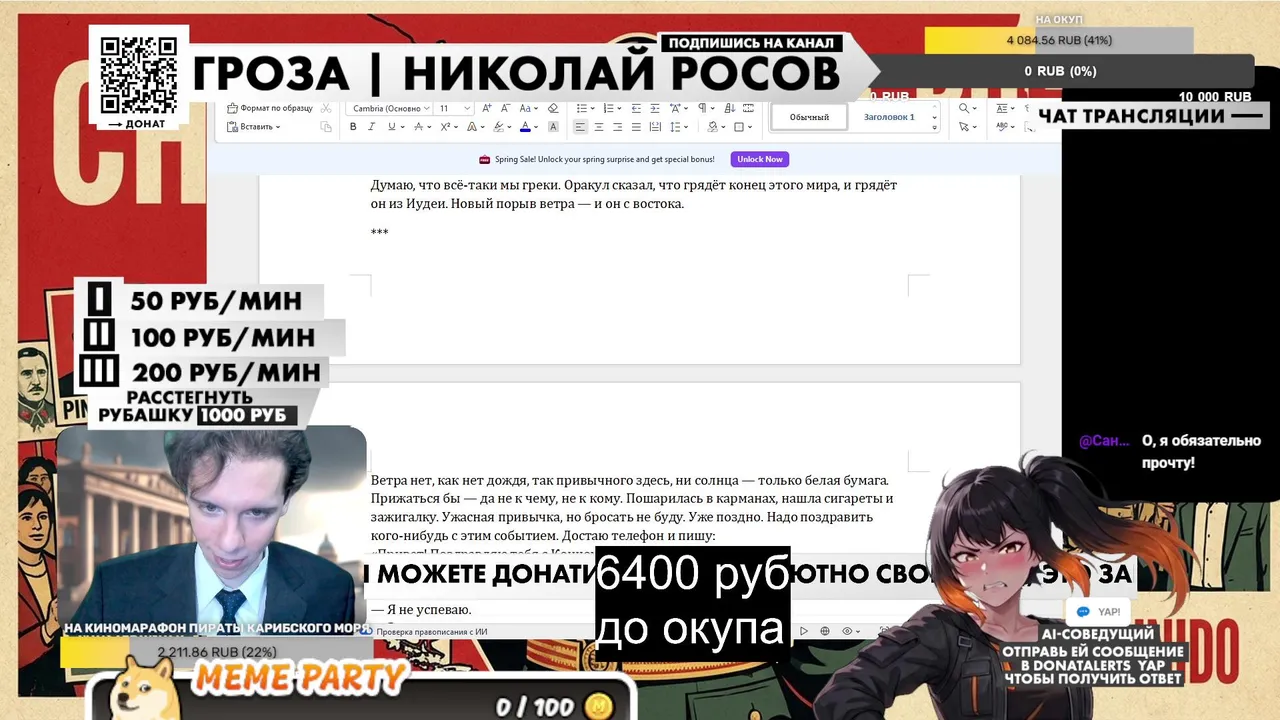
Task: Click the 4 084.56 RUB (41%) progress bar
Action: (1059, 40)
